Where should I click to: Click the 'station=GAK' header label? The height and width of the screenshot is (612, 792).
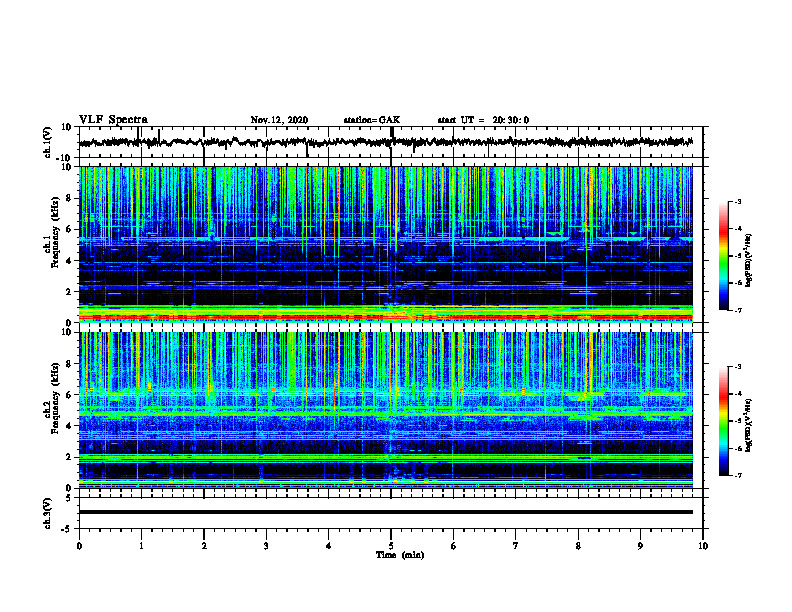pyautogui.click(x=372, y=120)
